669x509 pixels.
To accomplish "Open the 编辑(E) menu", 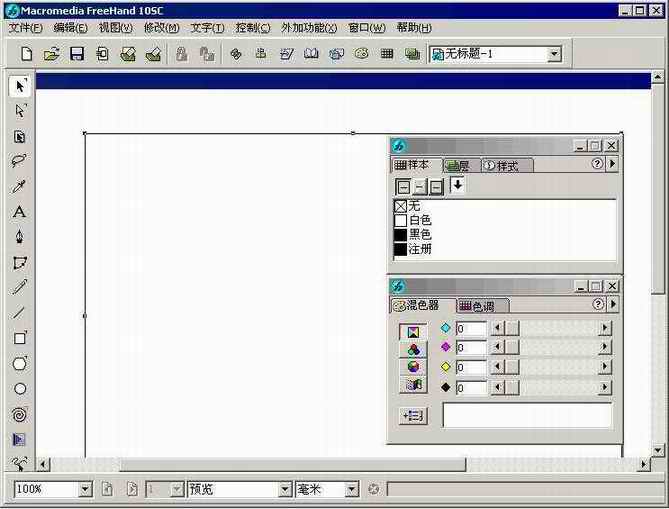I will point(70,28).
